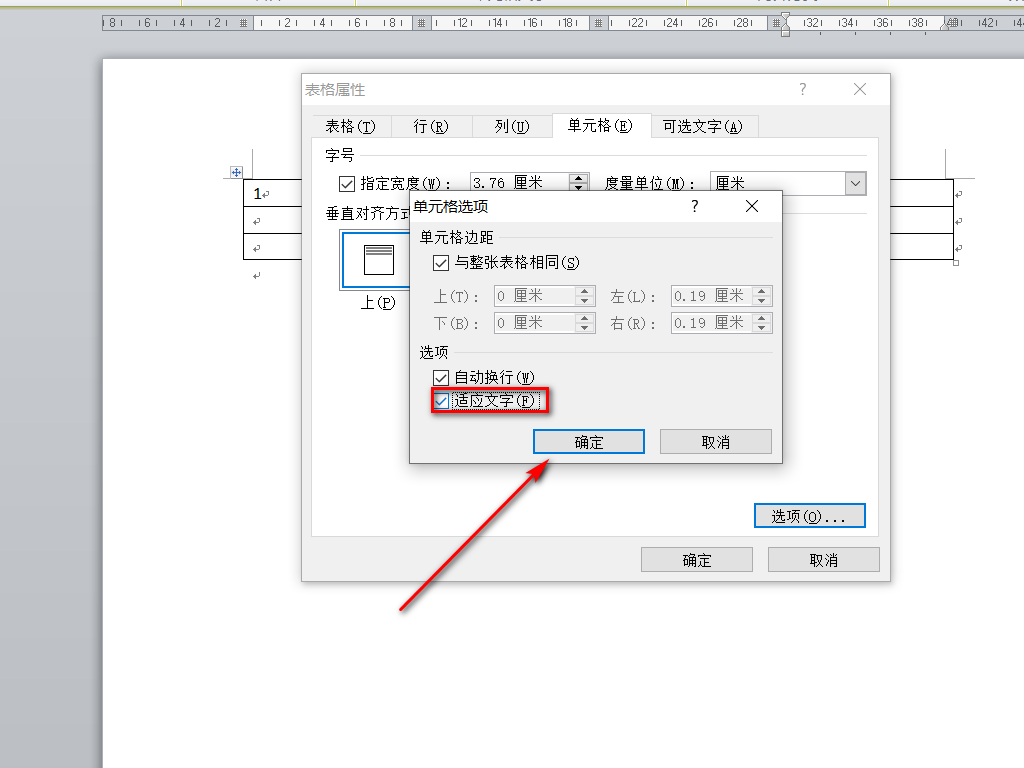The image size is (1024, 768).
Task: Click the 下(B) margin field
Action: (x=535, y=323)
